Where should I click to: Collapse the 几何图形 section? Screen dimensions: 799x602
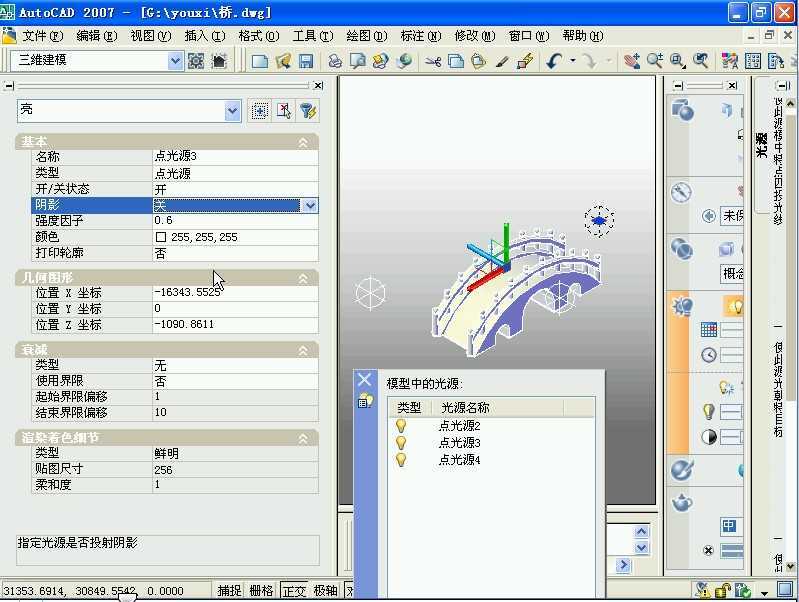point(303,278)
